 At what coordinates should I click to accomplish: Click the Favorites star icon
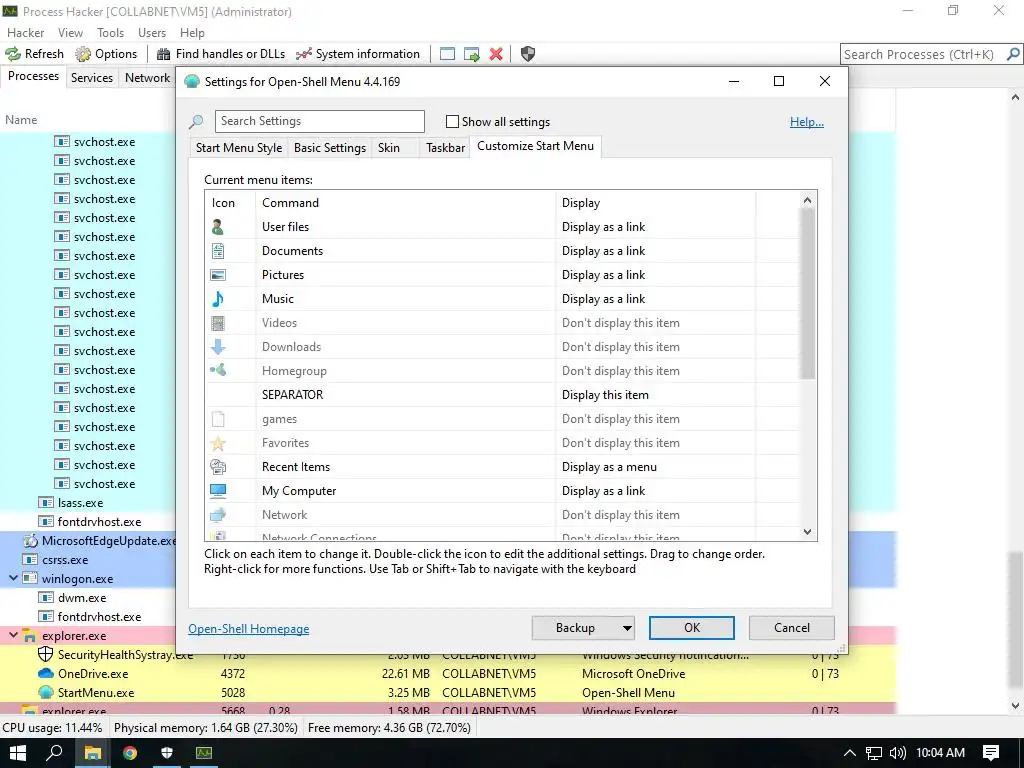(218, 443)
